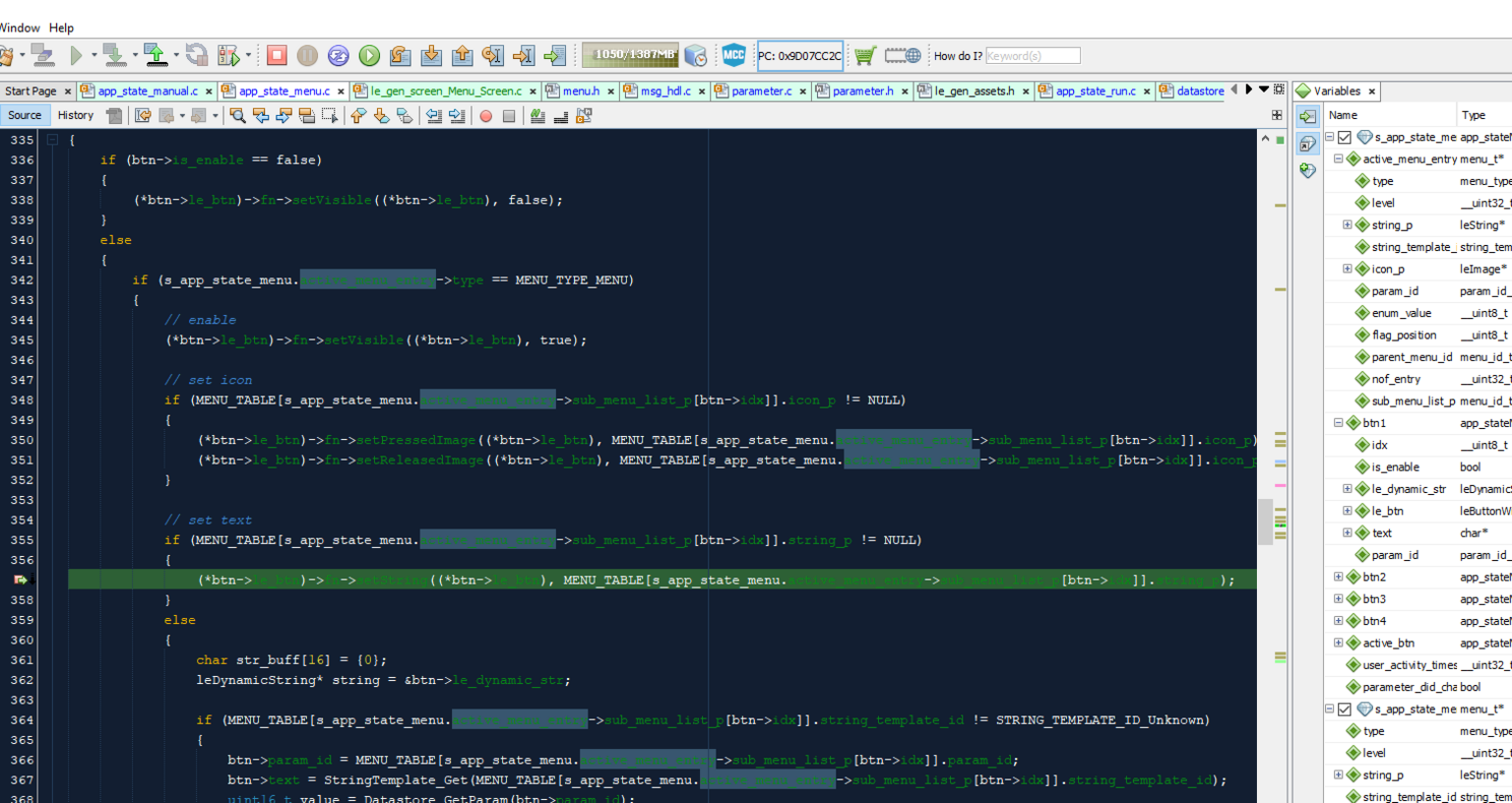
Task: Click the blue Reset debugger icon
Action: [x=338, y=56]
